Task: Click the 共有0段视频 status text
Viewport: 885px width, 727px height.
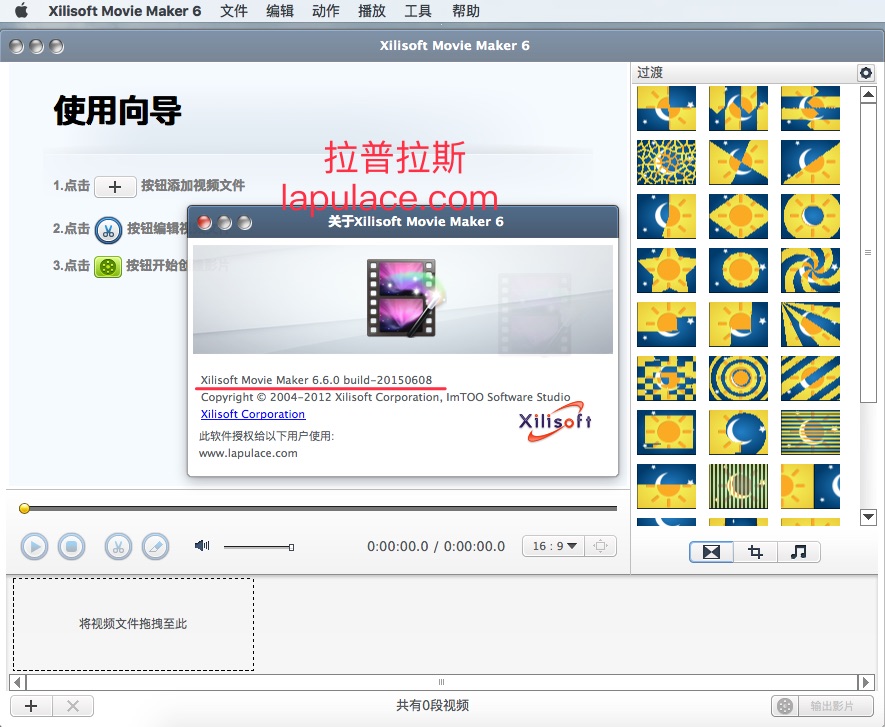Action: 432,706
